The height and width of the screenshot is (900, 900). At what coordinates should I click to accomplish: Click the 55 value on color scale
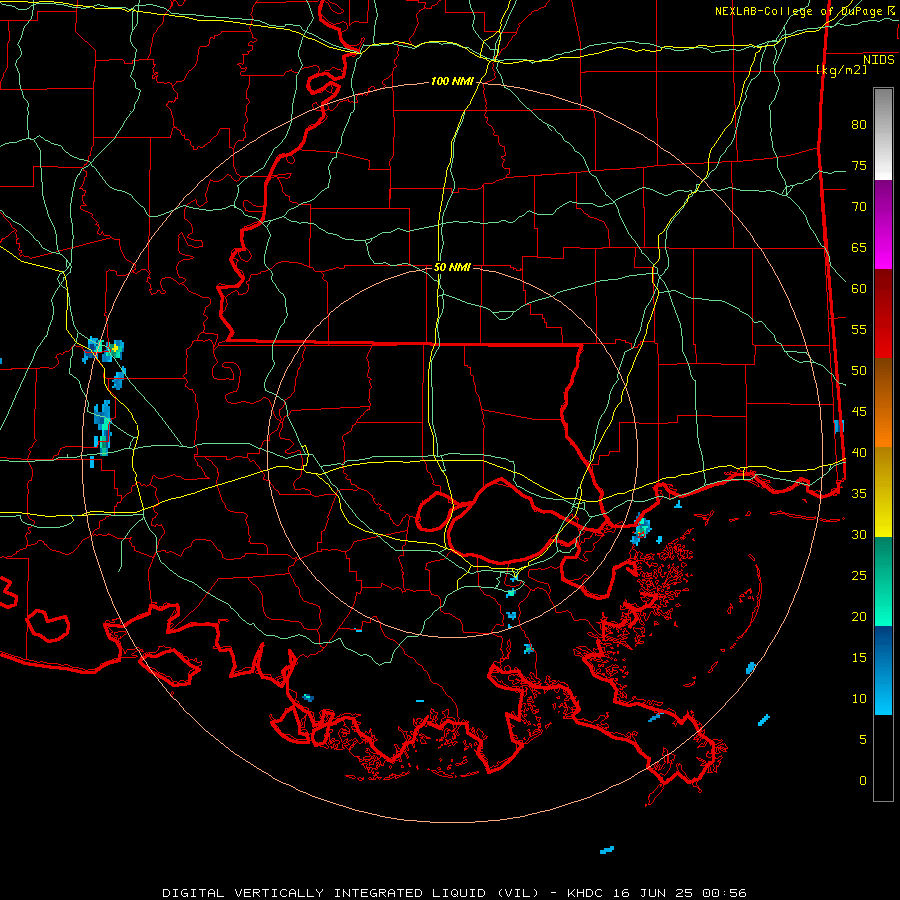[x=859, y=329]
